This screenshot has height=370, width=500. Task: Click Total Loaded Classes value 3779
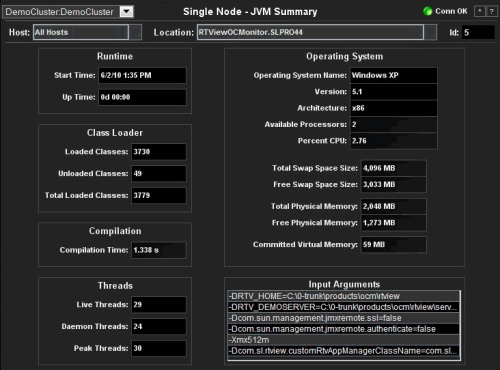159,195
